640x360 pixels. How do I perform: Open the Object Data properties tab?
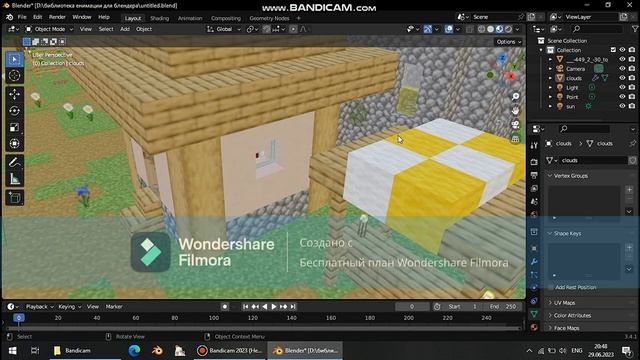(x=534, y=314)
